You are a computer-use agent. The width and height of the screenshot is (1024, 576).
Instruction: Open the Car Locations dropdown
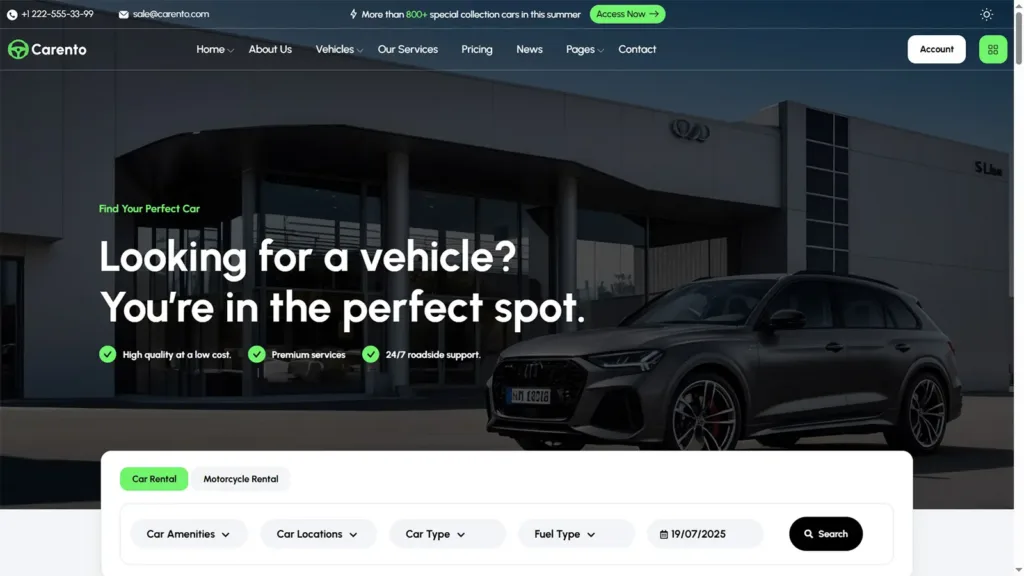[x=318, y=534]
